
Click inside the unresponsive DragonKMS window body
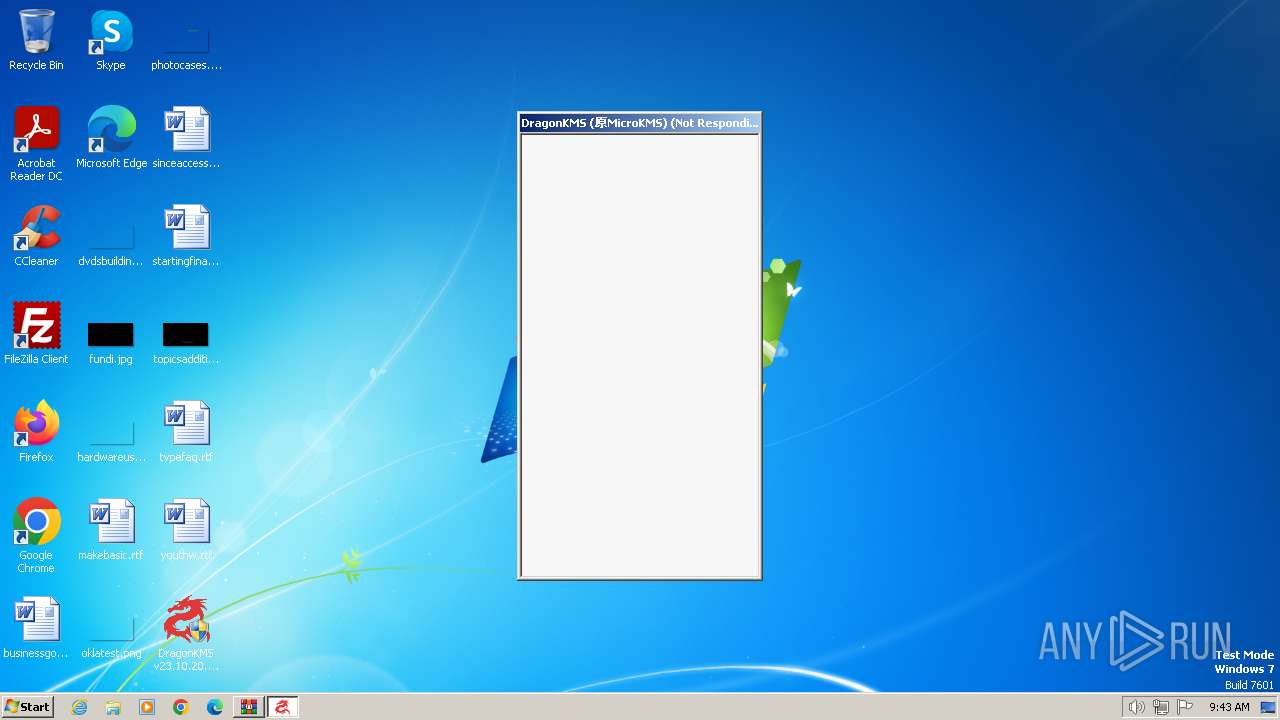point(640,355)
